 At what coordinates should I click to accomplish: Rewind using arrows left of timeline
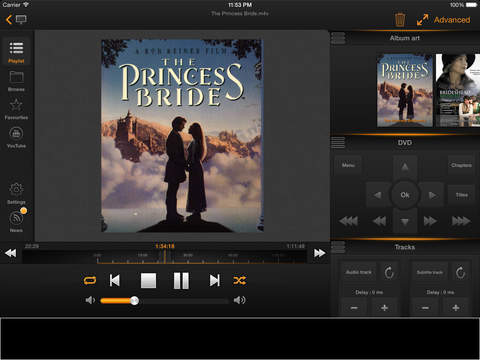pos(11,253)
